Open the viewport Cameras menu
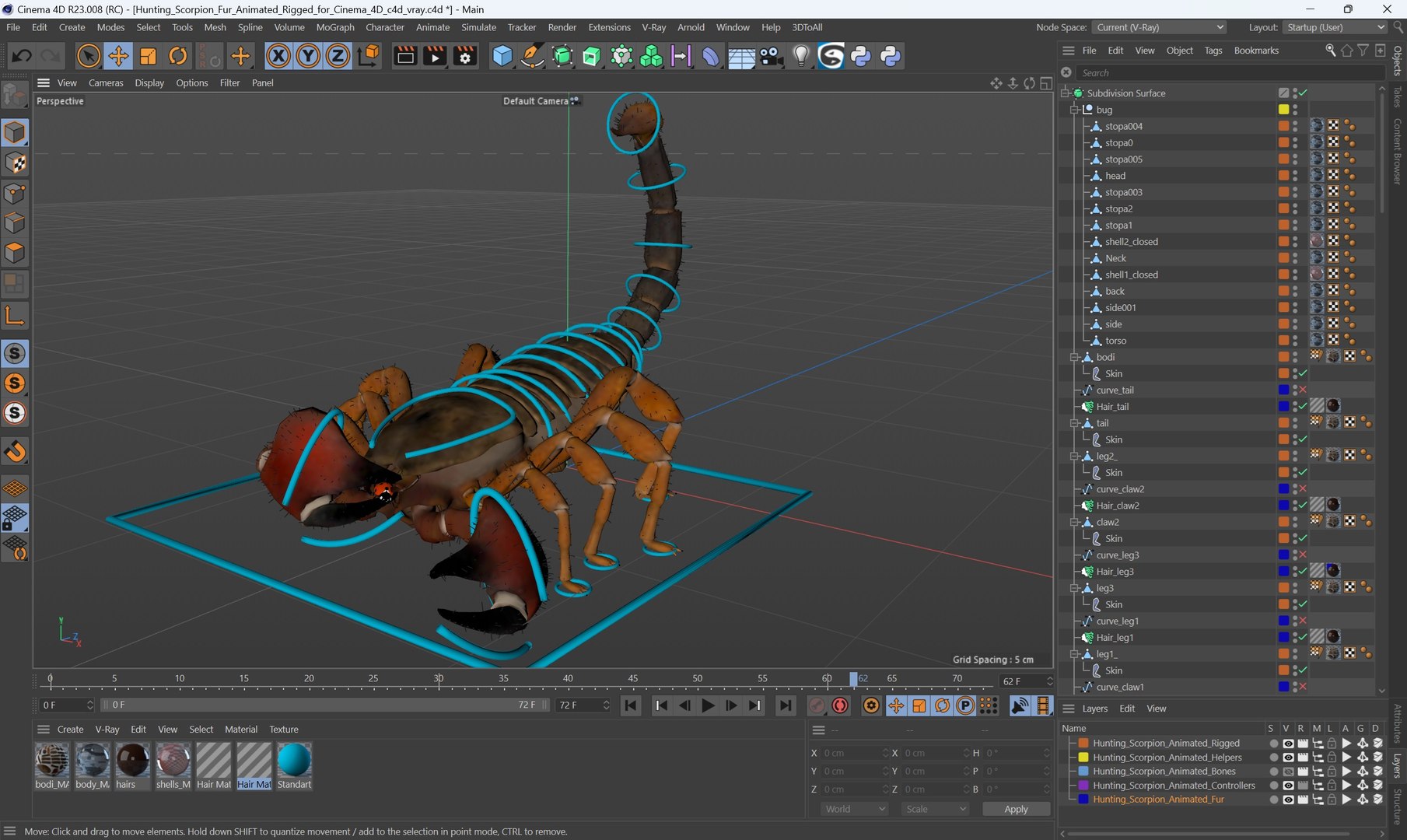This screenshot has height=840, width=1407. coord(106,82)
